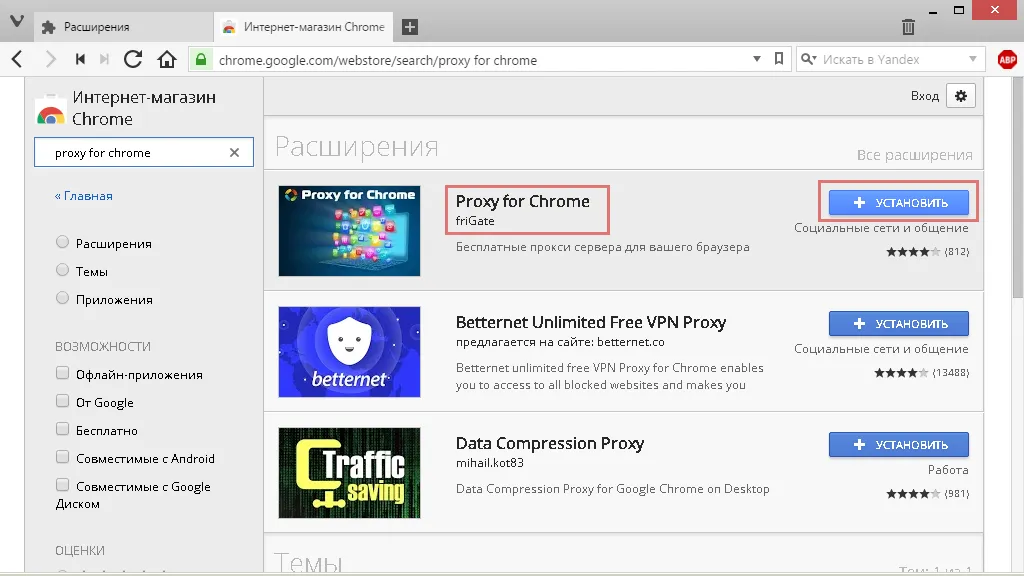1024x576 pixels.
Task: Click the 'Data Compression Proxy for Google Chrome' description
Action: click(613, 489)
